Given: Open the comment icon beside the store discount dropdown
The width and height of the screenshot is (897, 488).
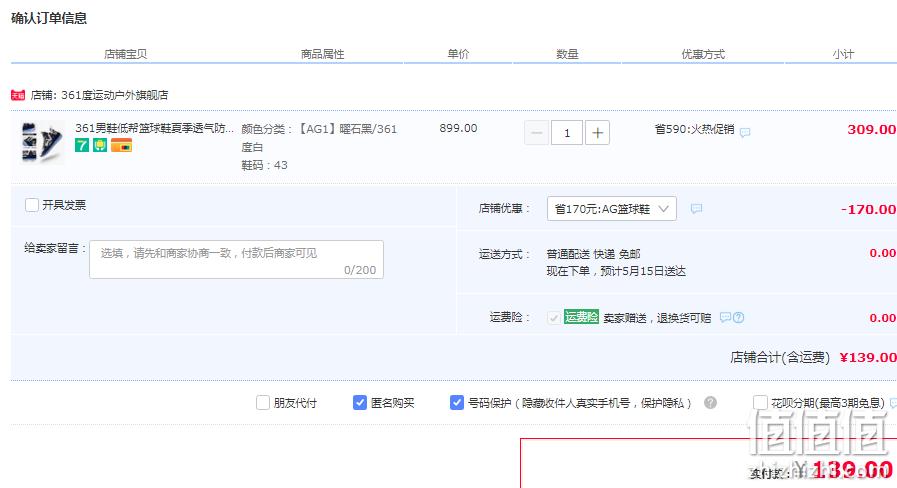Looking at the screenshot, I should (x=696, y=209).
